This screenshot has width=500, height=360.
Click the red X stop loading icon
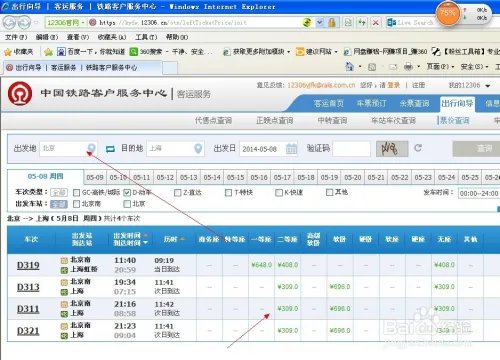click(376, 23)
